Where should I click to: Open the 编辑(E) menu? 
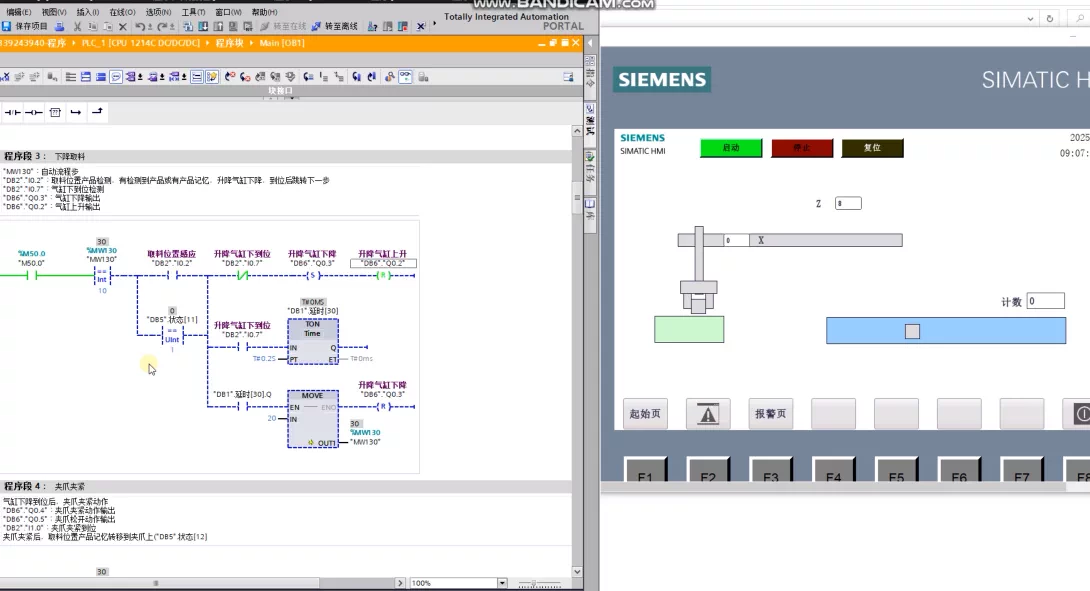(x=19, y=12)
